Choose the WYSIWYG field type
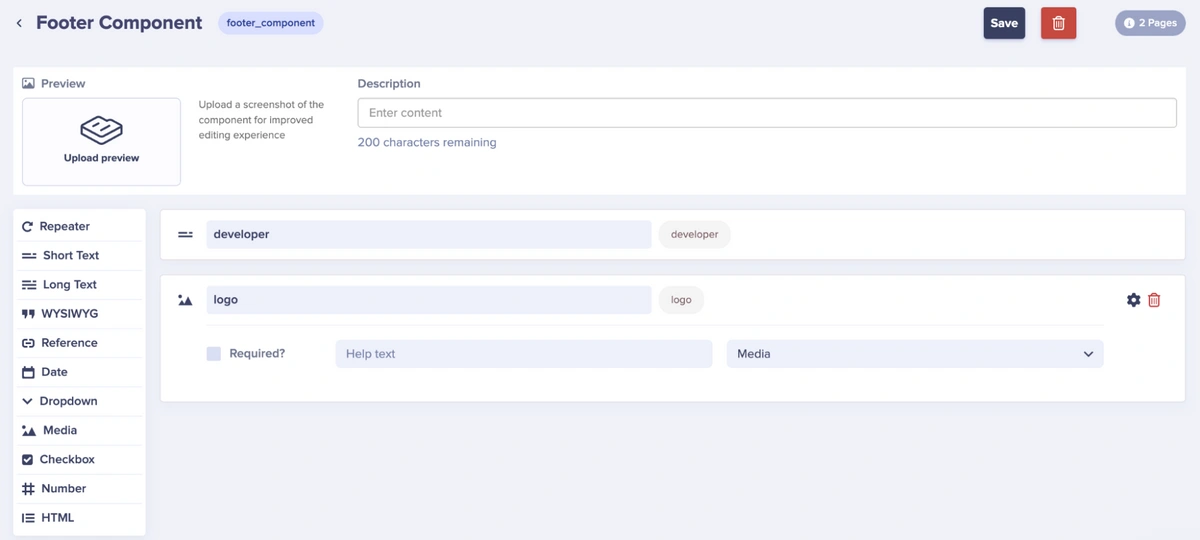This screenshot has width=1200, height=540. [x=69, y=314]
